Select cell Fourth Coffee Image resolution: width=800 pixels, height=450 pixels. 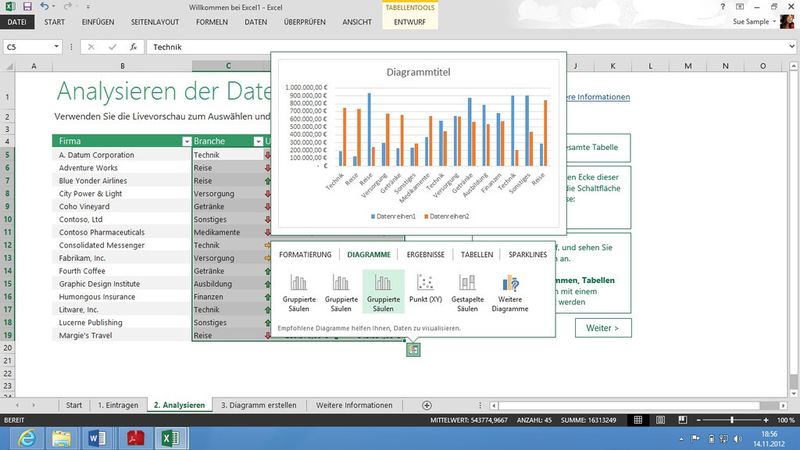click(121, 271)
